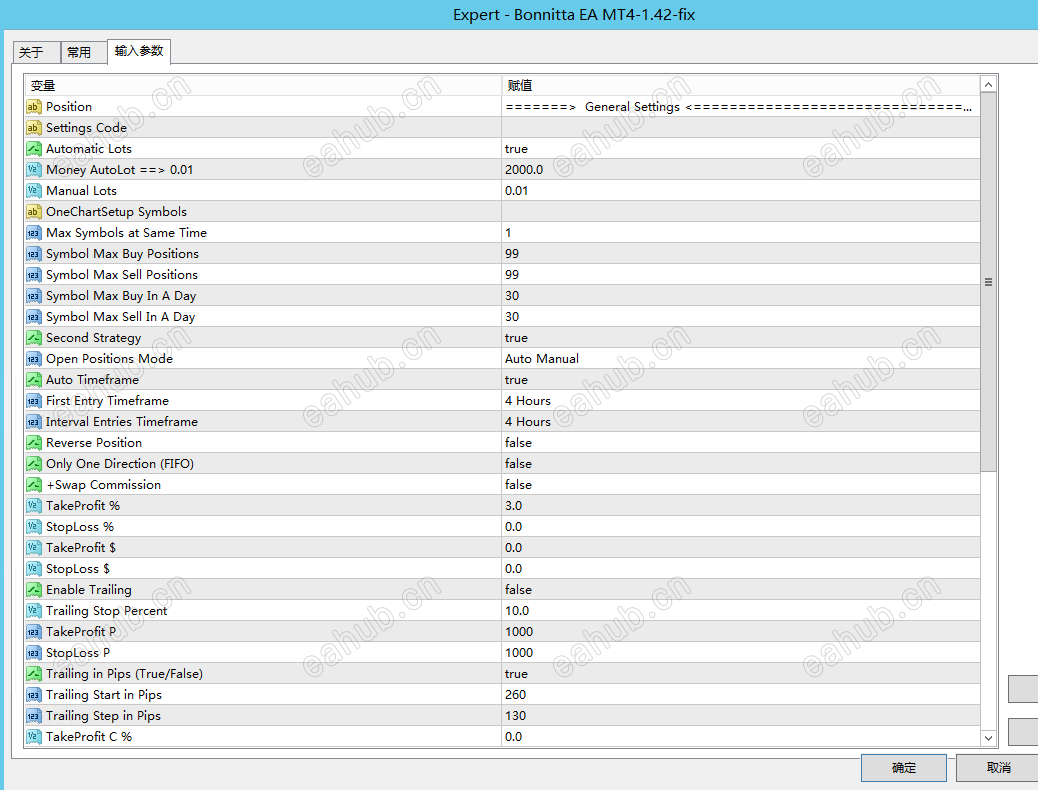Select the StopLoss $ row label
The image size is (1038, 790).
coord(78,569)
